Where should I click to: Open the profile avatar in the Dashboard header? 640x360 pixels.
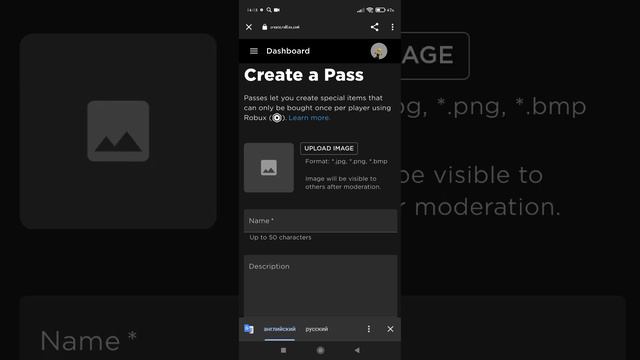379,51
